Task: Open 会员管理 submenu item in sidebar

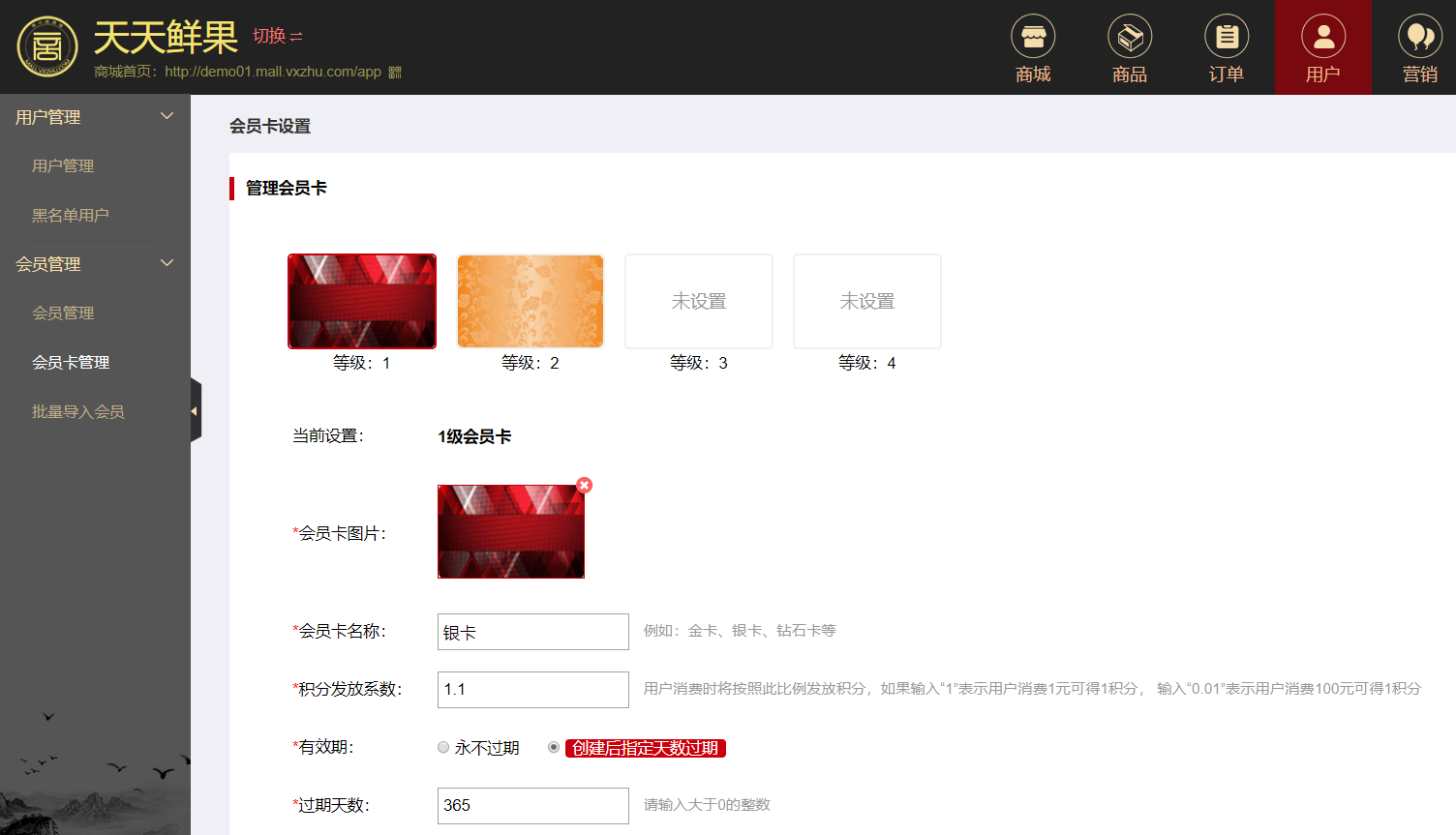Action: [x=63, y=313]
